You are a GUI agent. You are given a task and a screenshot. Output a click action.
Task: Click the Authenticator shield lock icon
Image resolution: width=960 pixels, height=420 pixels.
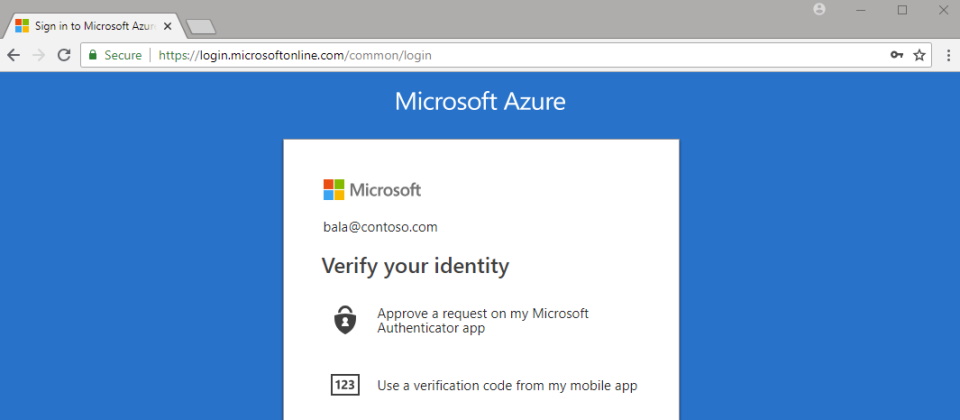pos(344,320)
